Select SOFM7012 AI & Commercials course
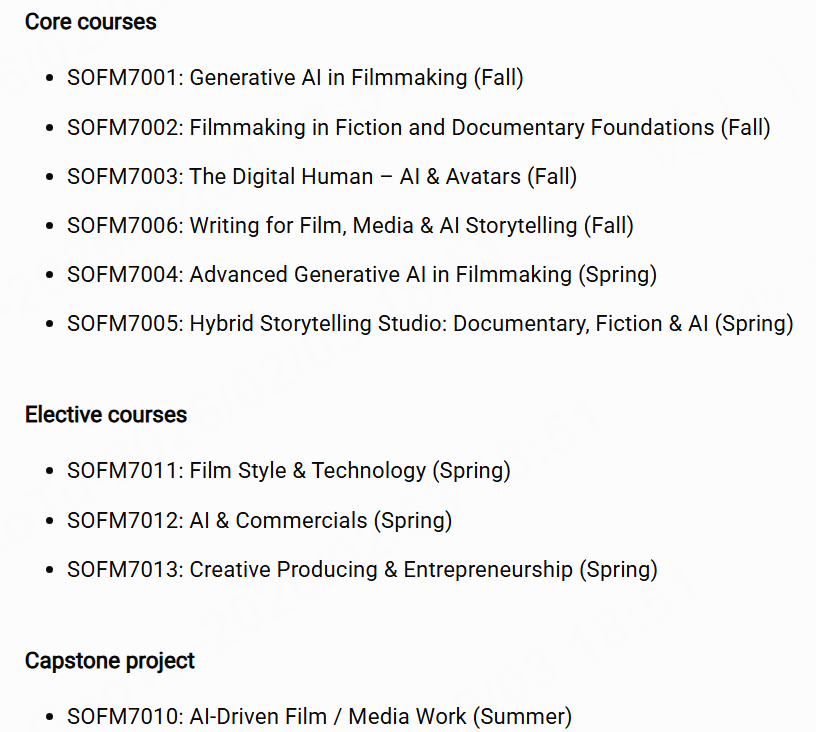 tap(259, 520)
